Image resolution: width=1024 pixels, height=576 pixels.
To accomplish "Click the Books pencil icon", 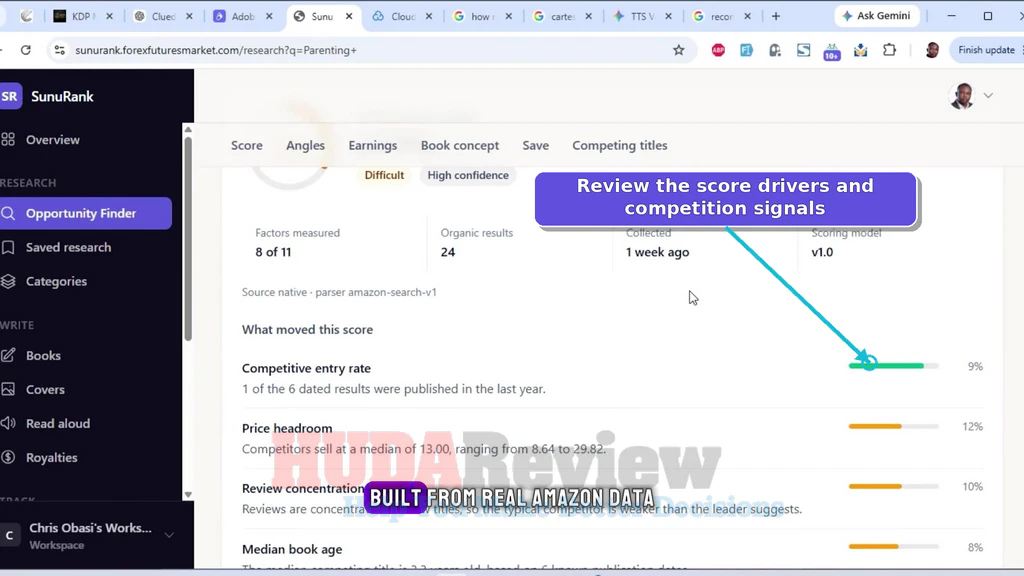I will (8, 355).
